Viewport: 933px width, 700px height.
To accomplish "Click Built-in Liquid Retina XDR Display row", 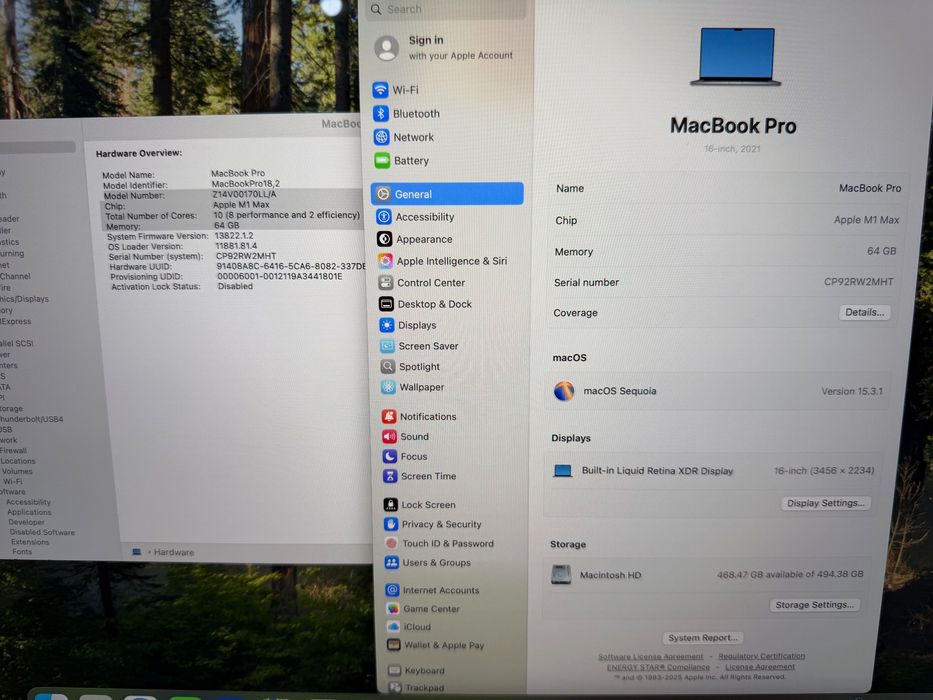I will pyautogui.click(x=714, y=470).
